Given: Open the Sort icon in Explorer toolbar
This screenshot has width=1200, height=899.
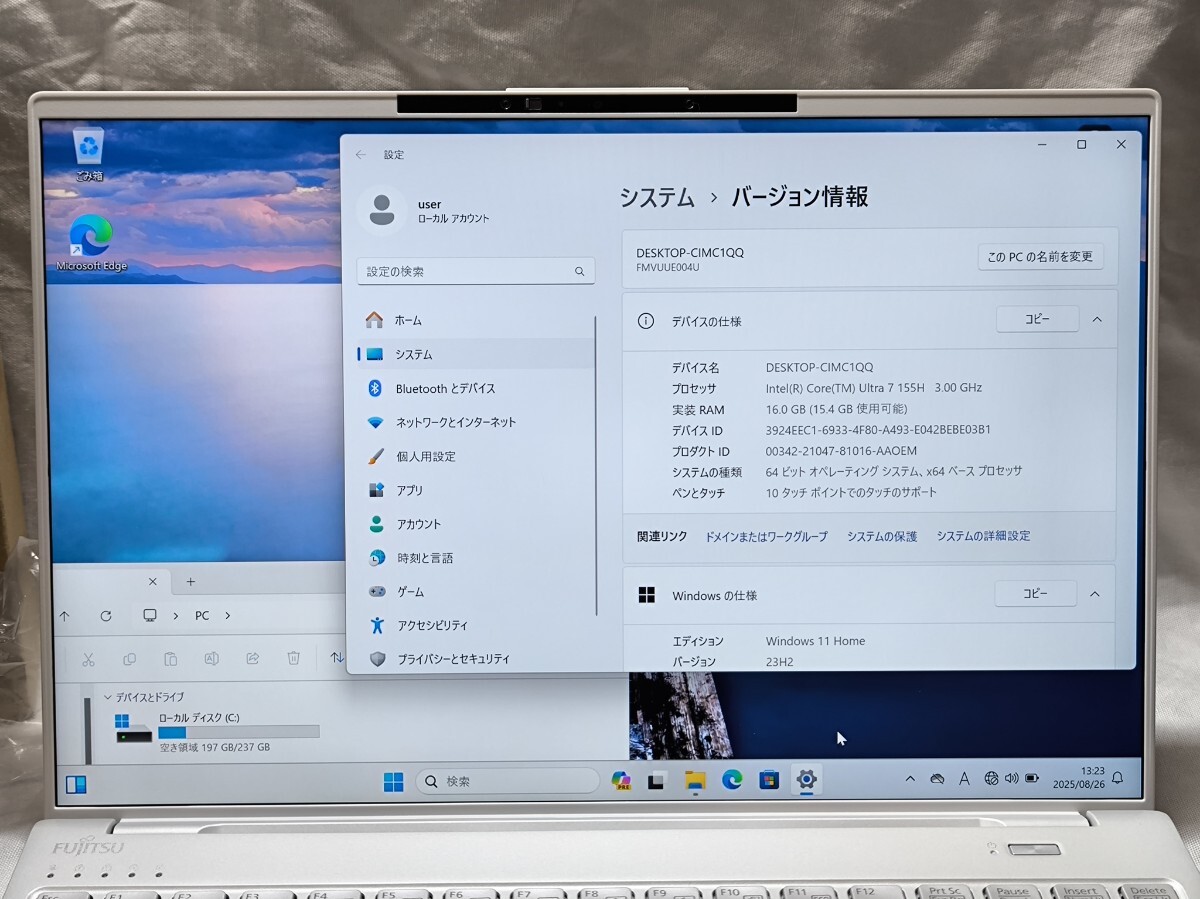Looking at the screenshot, I should coord(336,658).
